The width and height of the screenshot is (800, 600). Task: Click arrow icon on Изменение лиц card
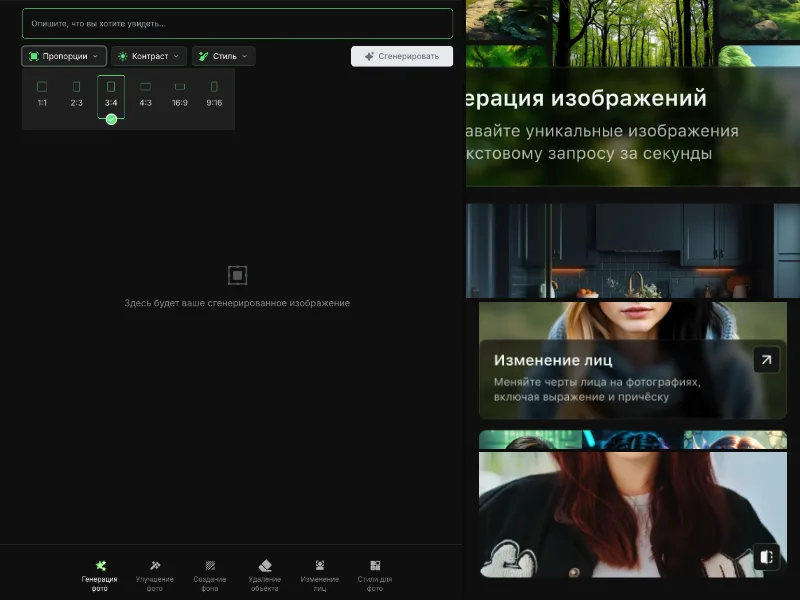(x=766, y=360)
